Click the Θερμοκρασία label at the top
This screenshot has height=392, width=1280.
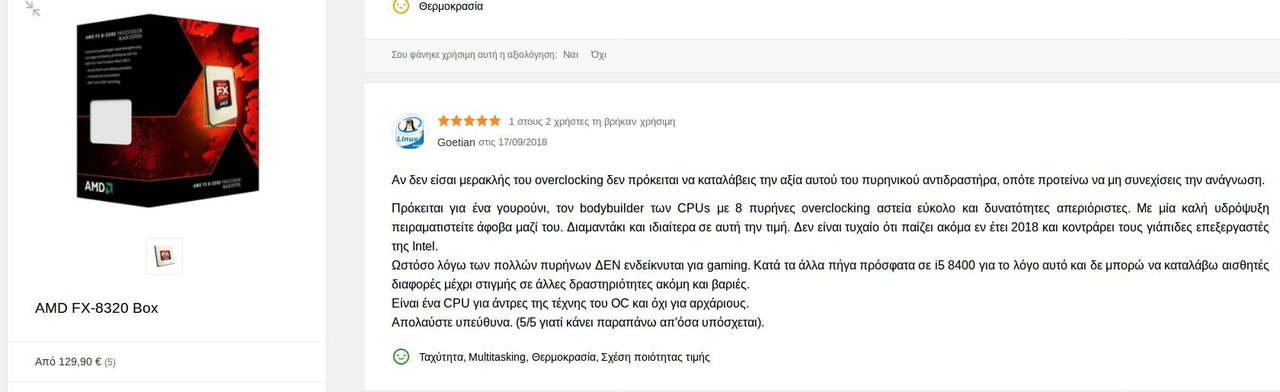(451, 6)
